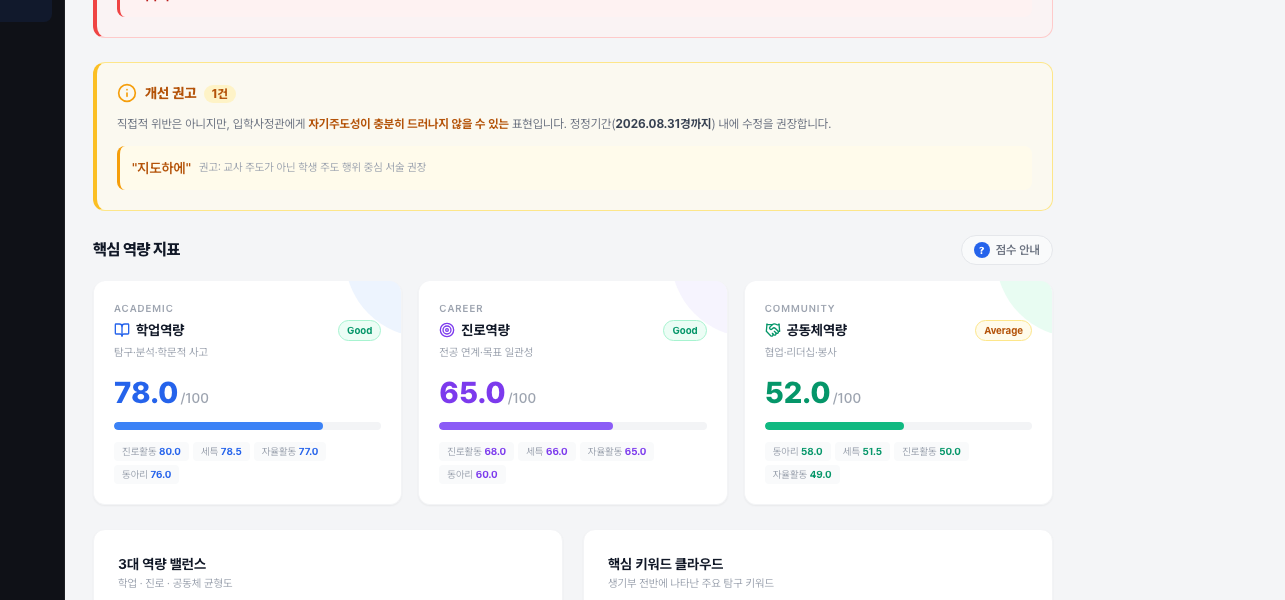Screen dimensions: 1285x600
Task: Click the 자율활동 49.0 chip
Action: coord(802,475)
